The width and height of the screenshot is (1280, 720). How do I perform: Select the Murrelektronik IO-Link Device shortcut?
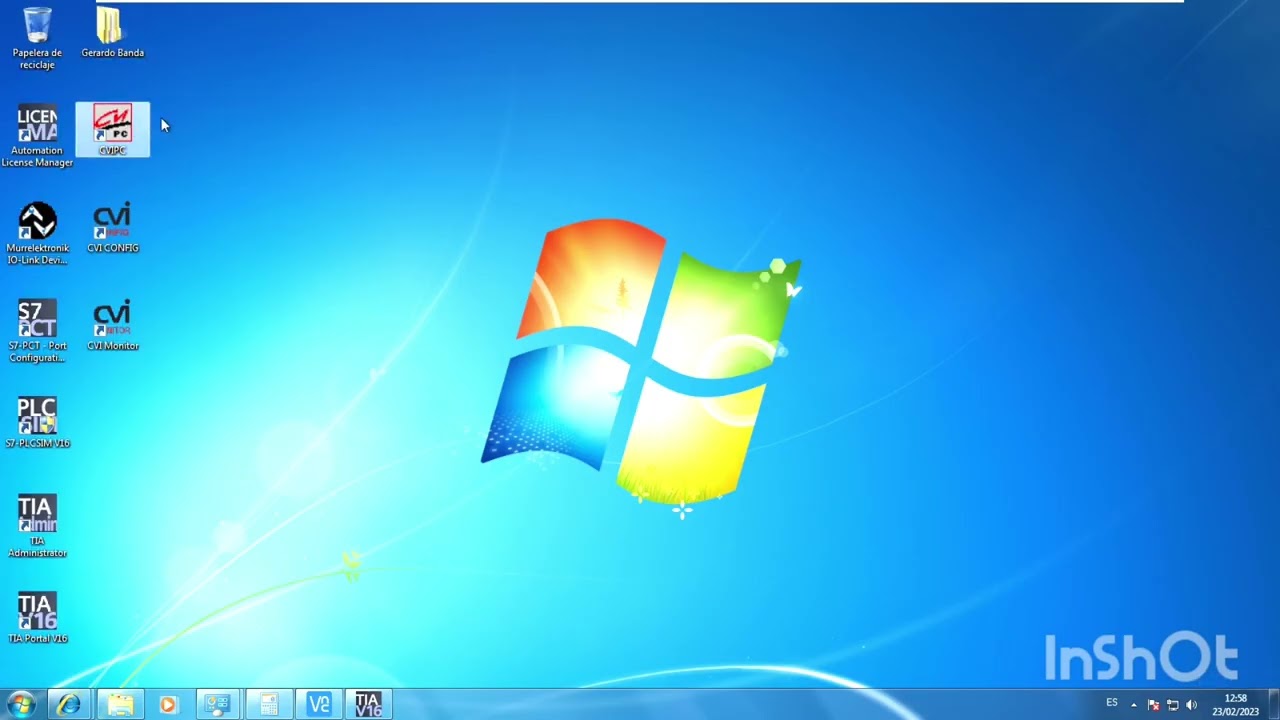pyautogui.click(x=37, y=234)
